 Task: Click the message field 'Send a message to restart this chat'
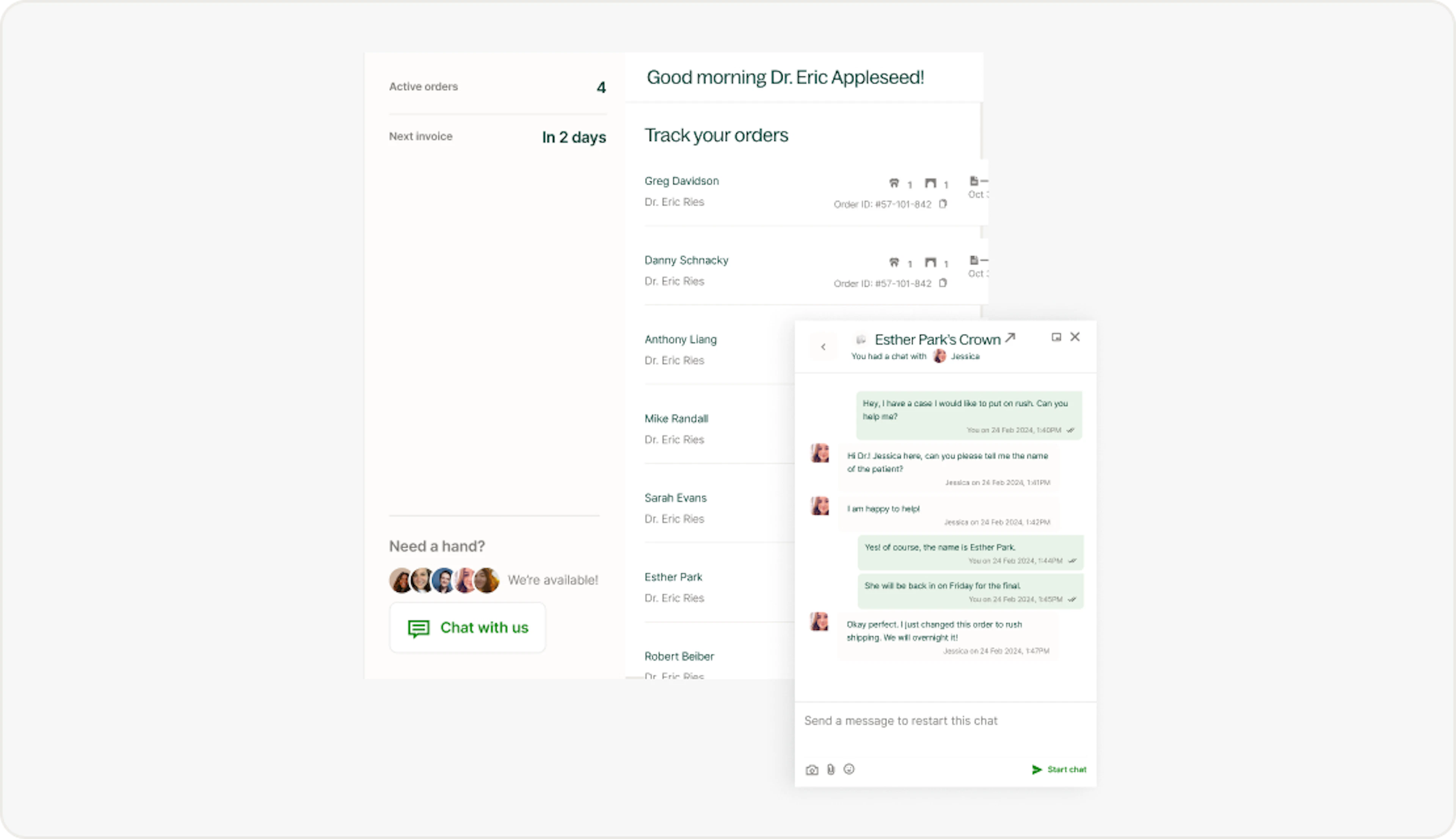[x=945, y=721]
